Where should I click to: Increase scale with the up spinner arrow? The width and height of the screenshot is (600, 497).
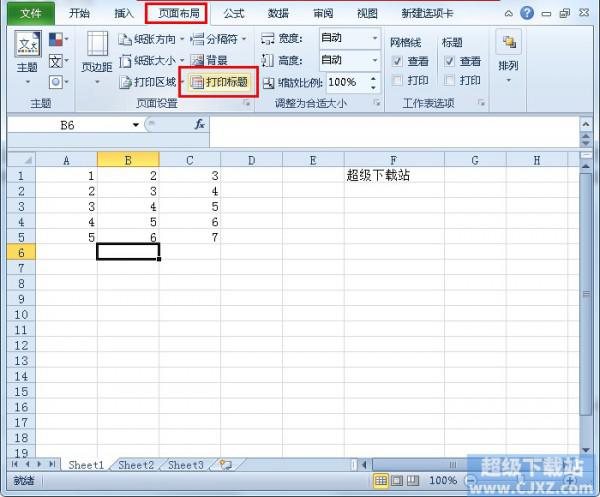373,78
